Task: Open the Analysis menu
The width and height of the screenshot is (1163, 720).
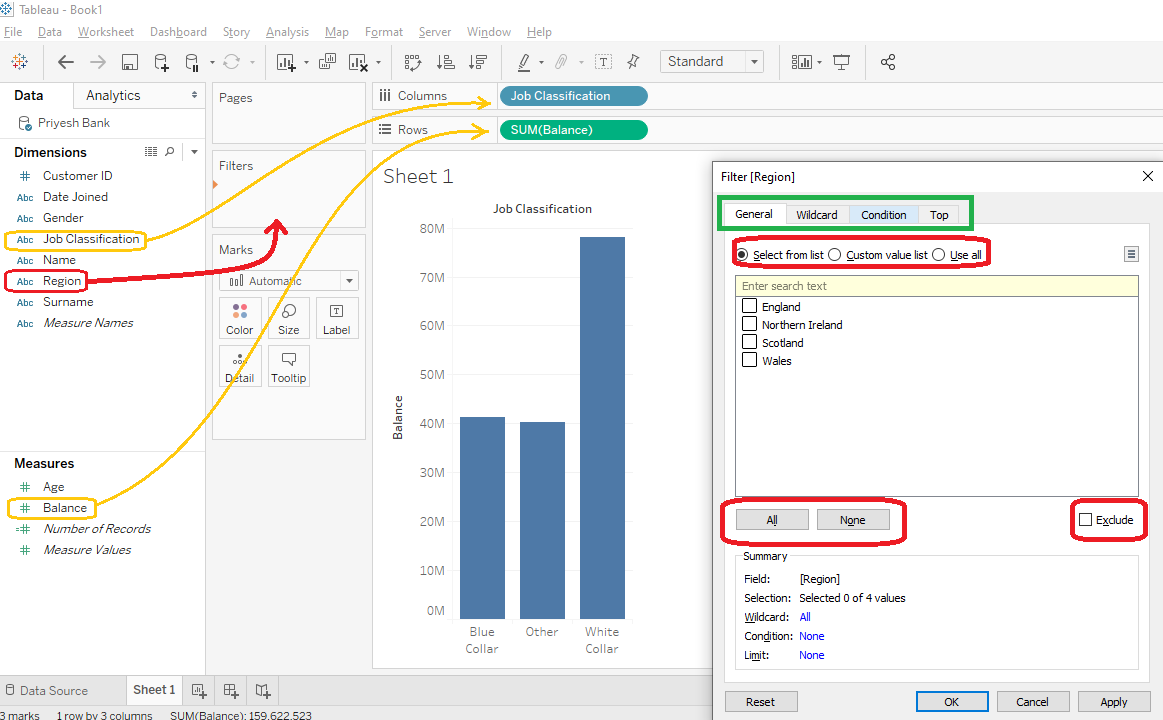Action: pos(287,31)
